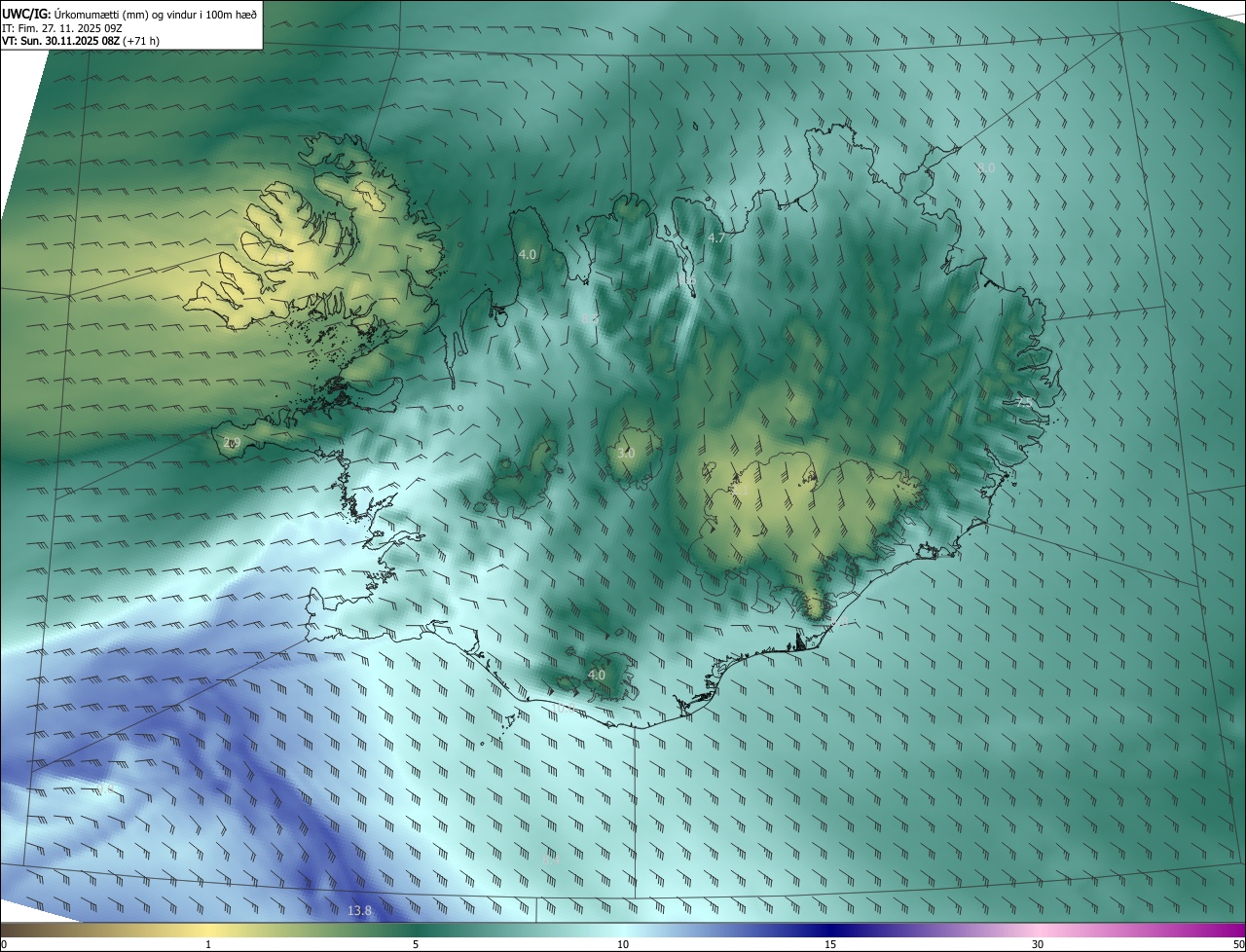Image resolution: width=1246 pixels, height=952 pixels.
Task: Click the "(+71 h)" forecast offset text
Action: click(x=142, y=42)
